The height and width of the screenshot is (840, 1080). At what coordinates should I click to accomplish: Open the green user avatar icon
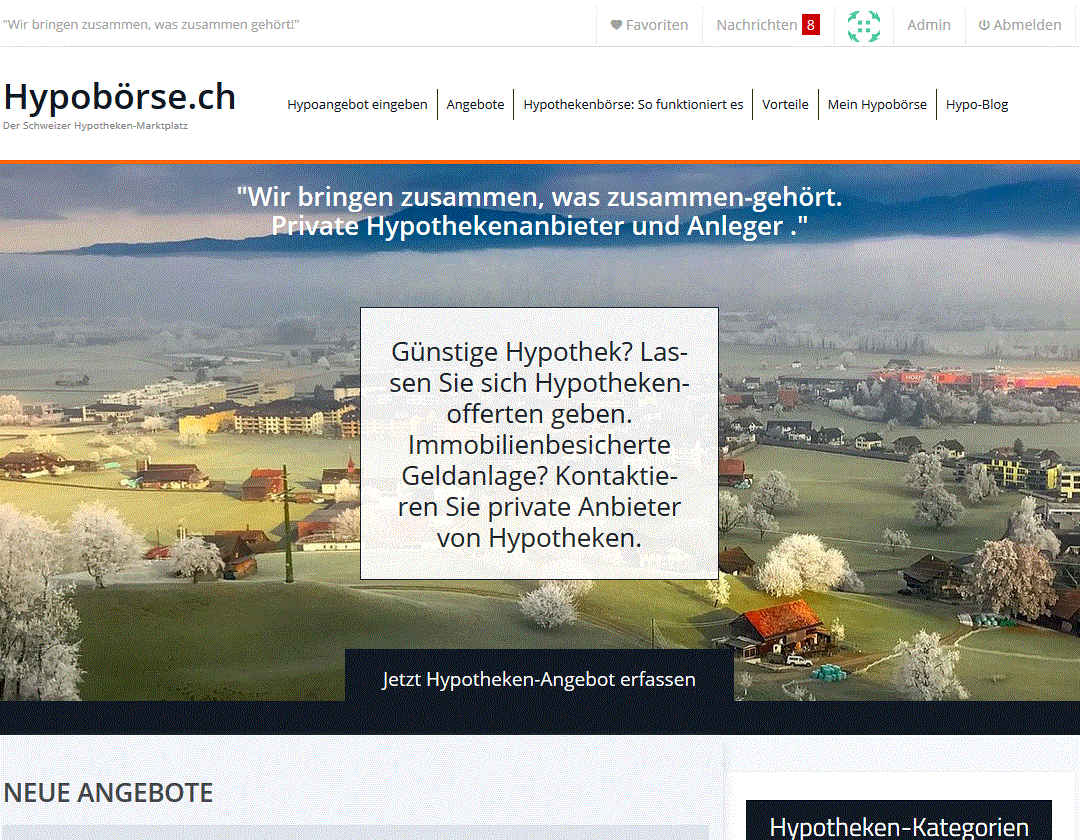864,25
